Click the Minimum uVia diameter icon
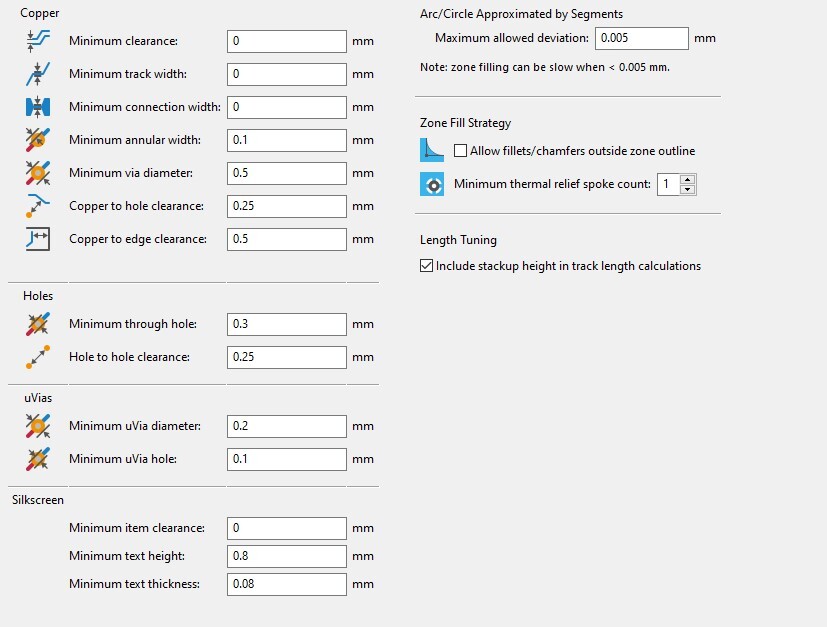The width and height of the screenshot is (827, 627). [38, 426]
